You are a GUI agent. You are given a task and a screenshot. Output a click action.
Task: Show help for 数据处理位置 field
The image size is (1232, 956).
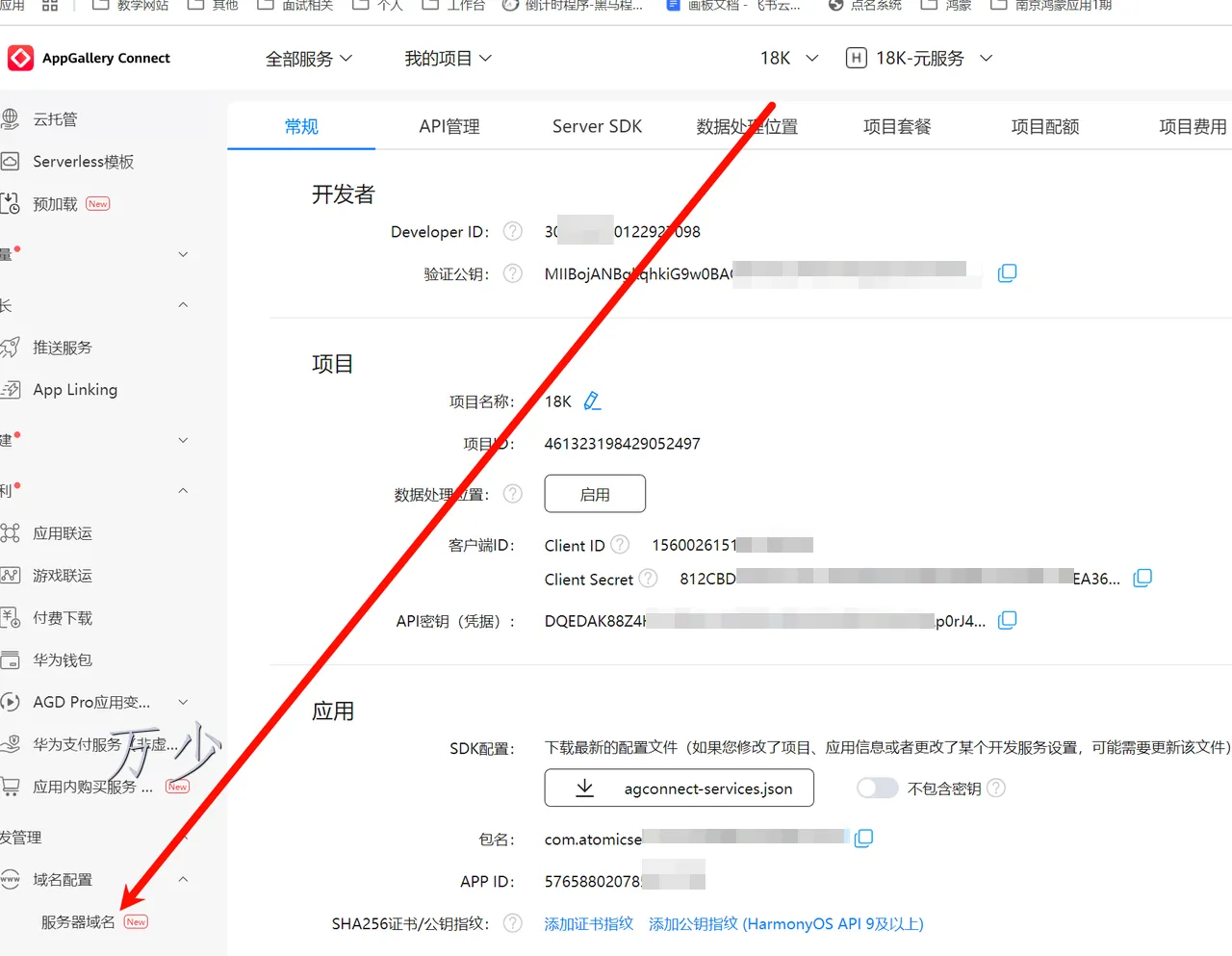(513, 494)
